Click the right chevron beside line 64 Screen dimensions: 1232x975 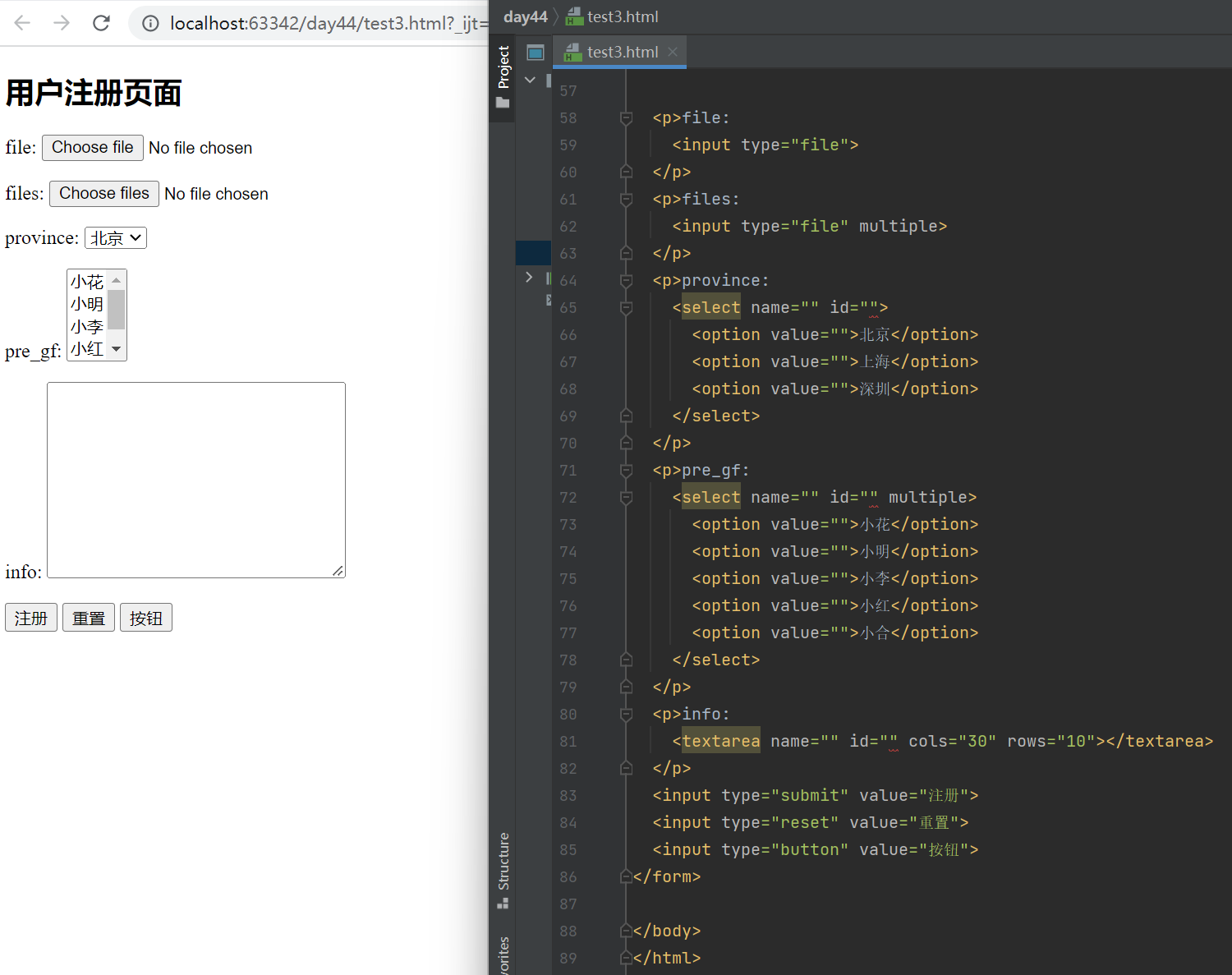tap(530, 278)
